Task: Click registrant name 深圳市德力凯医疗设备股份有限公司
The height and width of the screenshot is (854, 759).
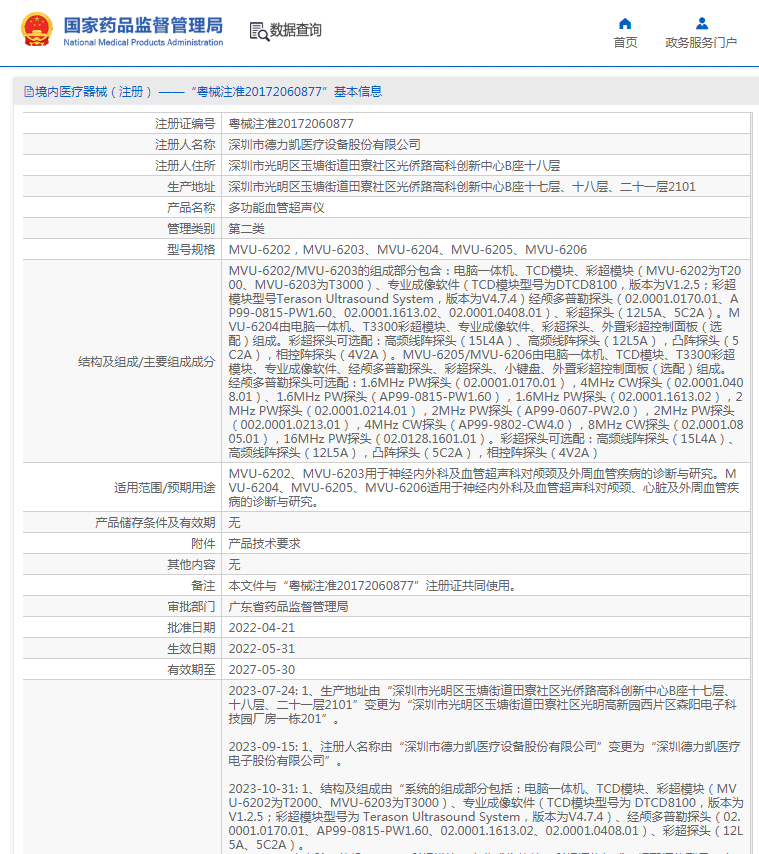Action: click(x=325, y=145)
